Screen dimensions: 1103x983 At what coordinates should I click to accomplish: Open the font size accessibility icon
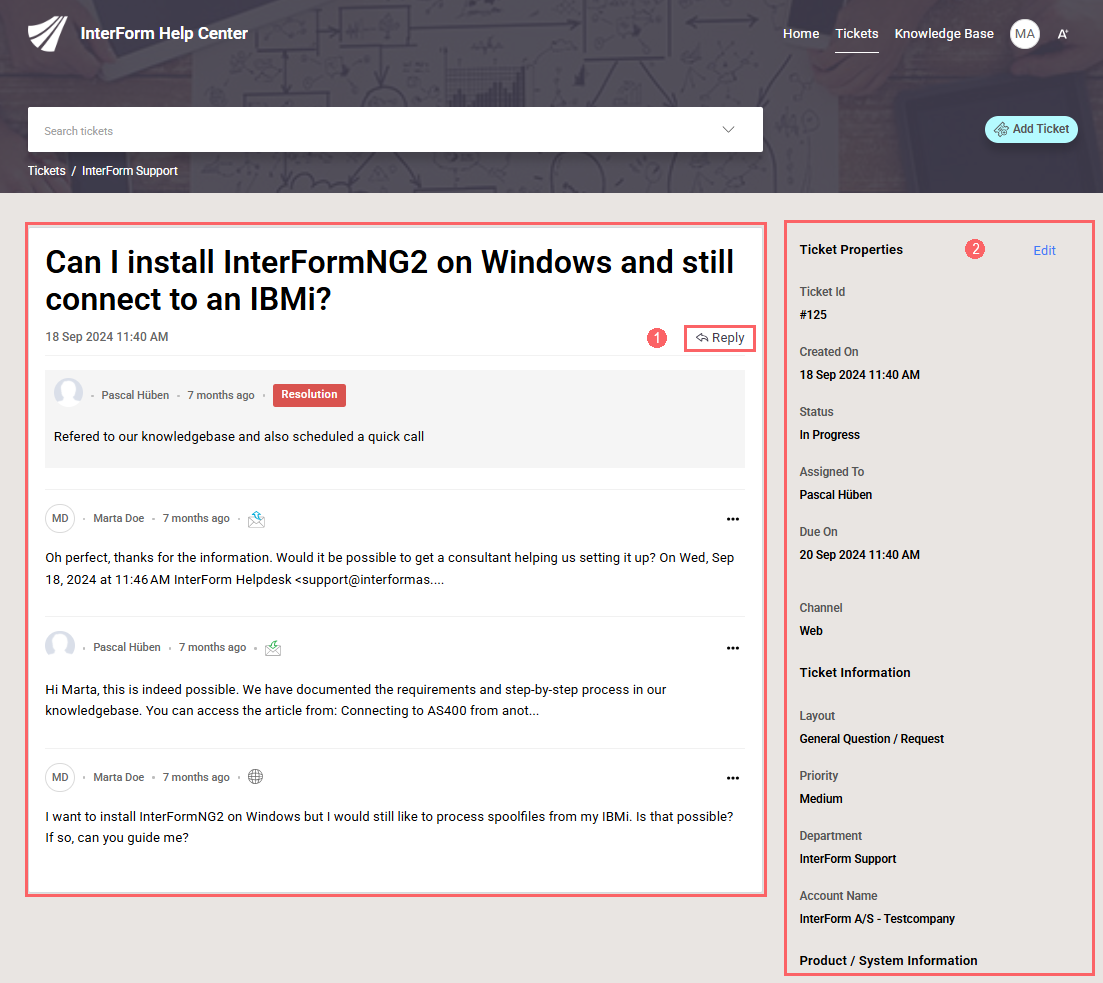[1062, 34]
